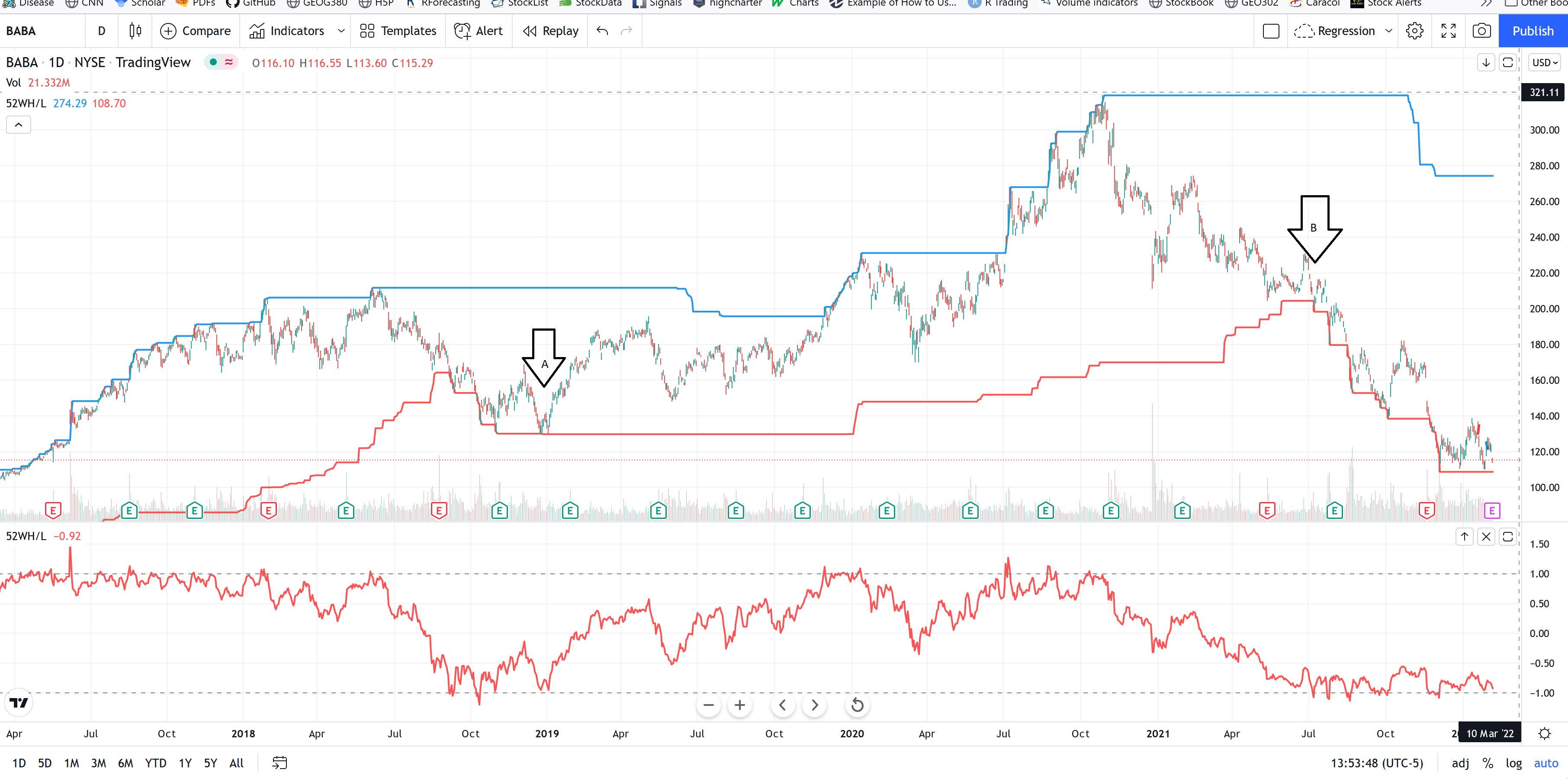Open chart settings gear icon
This screenshot has width=1568, height=779.
pyautogui.click(x=1414, y=30)
